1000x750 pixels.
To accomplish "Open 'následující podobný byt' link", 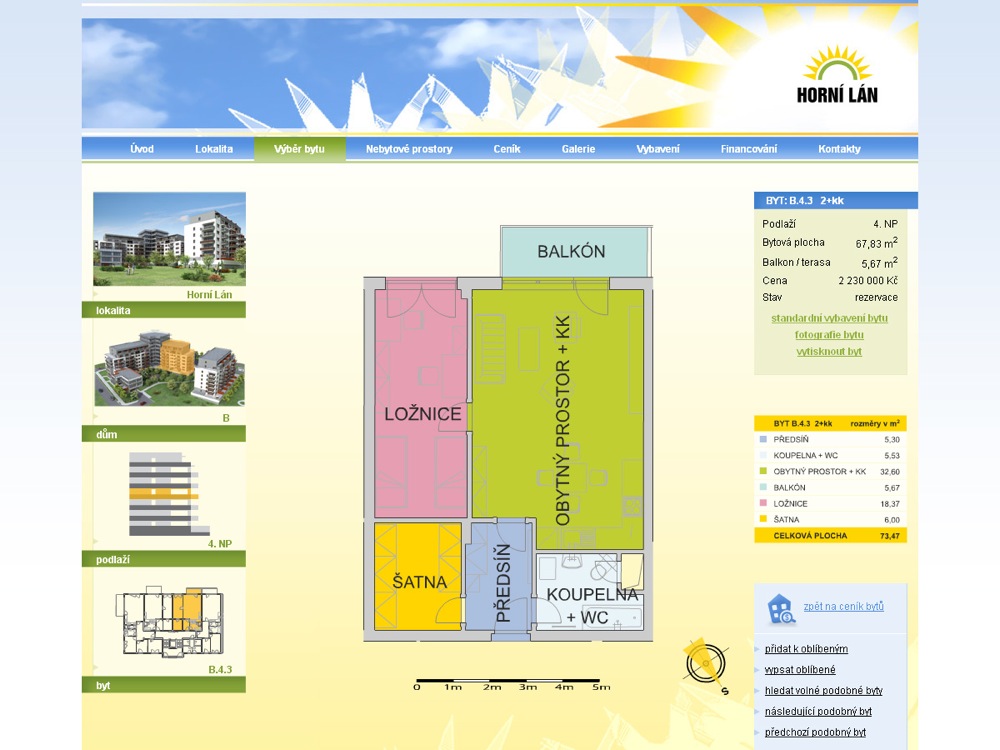I will 818,712.
